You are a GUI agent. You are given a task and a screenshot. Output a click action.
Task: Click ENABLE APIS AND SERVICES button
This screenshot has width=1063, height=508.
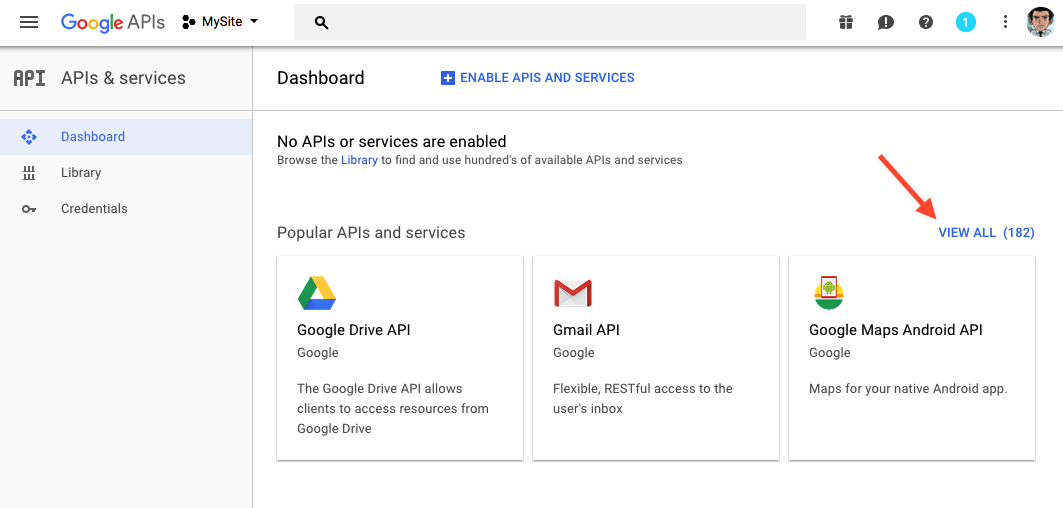tap(538, 78)
